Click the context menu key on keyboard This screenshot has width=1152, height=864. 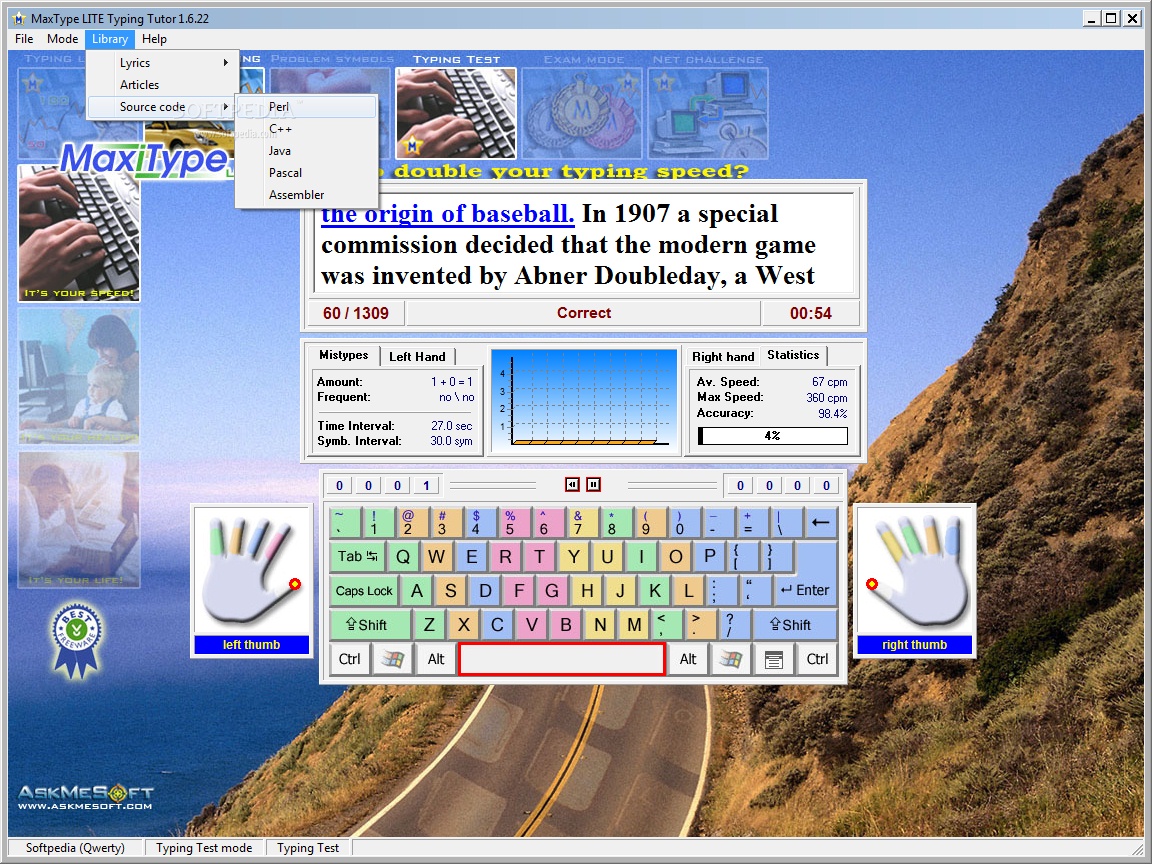pos(773,659)
